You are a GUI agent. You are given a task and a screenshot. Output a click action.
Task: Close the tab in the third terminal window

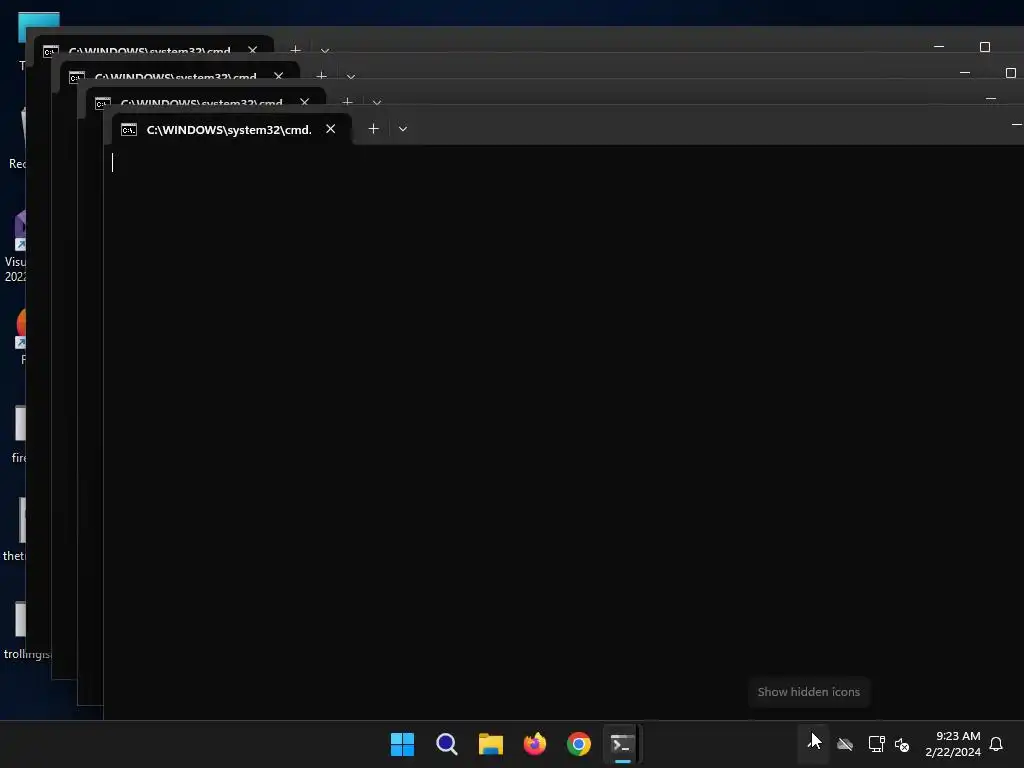(278, 75)
